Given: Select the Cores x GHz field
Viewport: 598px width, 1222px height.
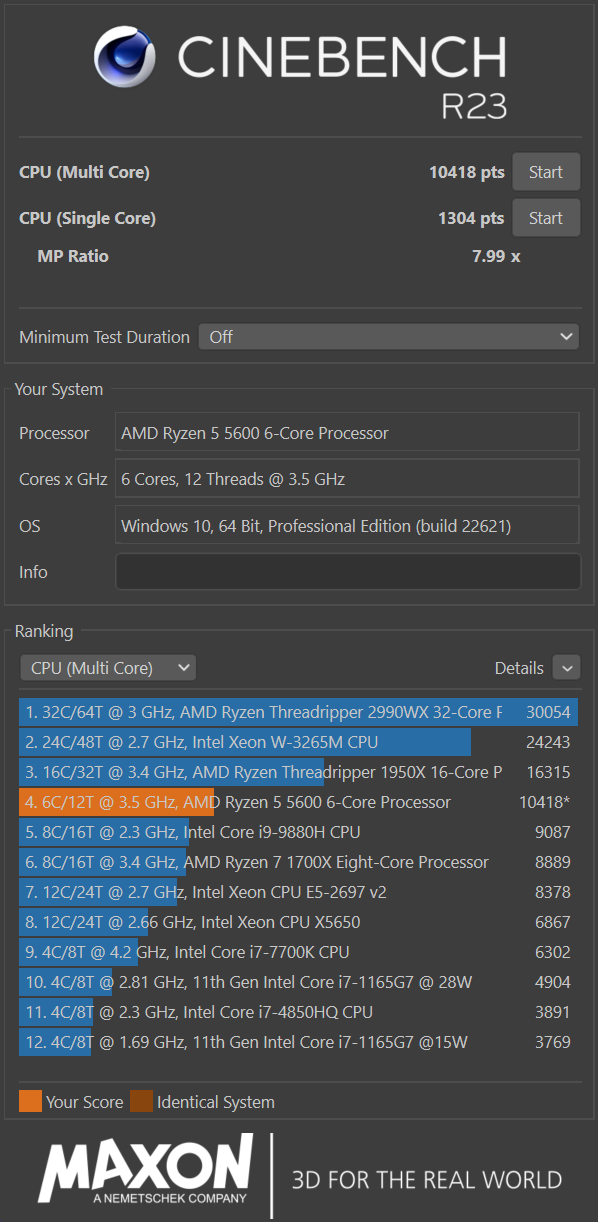Looking at the screenshot, I should coord(348,479).
